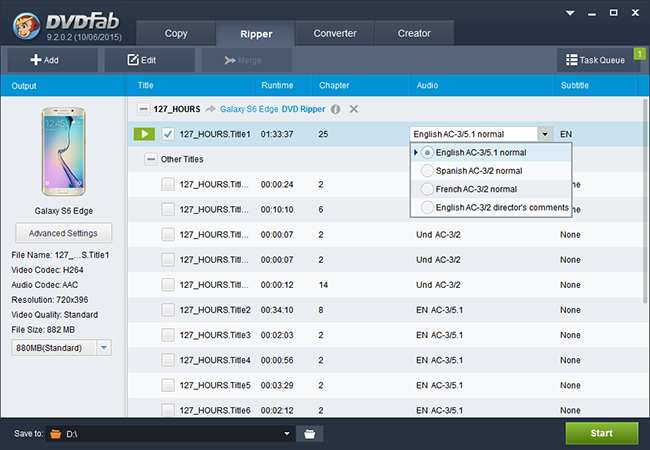Image resolution: width=650 pixels, height=450 pixels.
Task: Switch to the Creator tab
Action: pyautogui.click(x=414, y=34)
